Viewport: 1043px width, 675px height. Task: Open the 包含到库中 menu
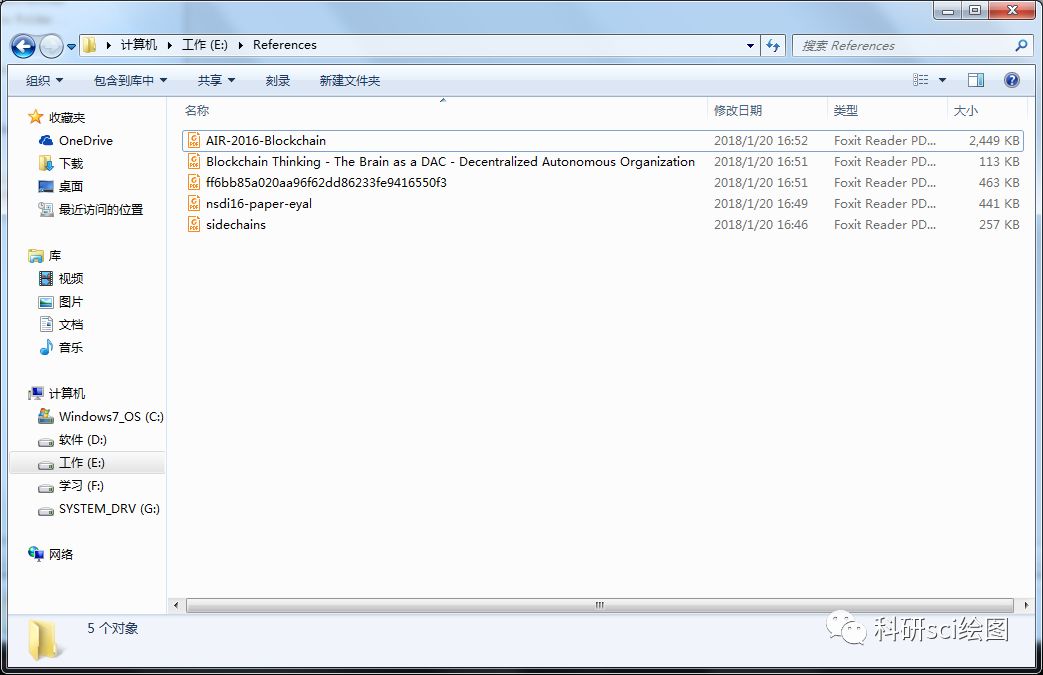(130, 80)
